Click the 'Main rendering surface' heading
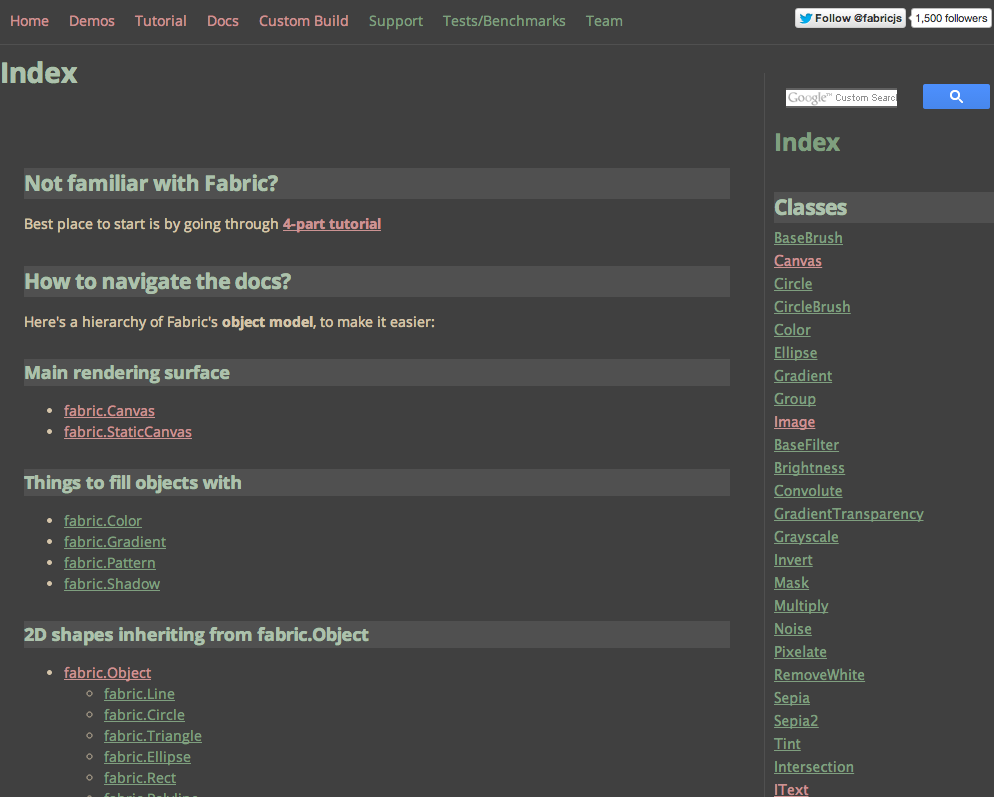This screenshot has width=994, height=797. click(x=377, y=373)
